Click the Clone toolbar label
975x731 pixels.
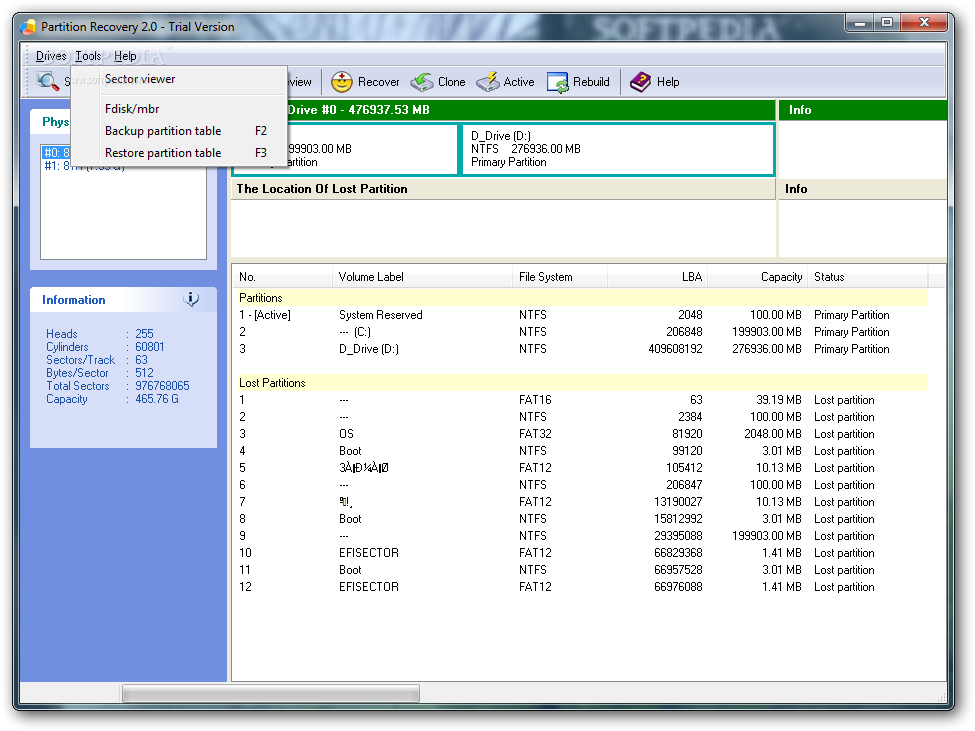451,82
